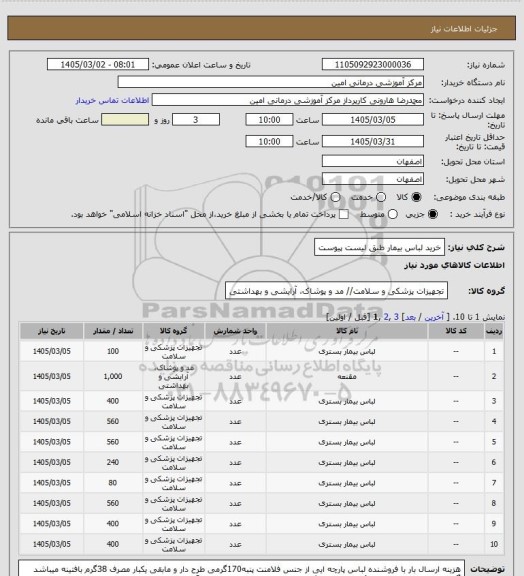Go to آخرین page link
The height and width of the screenshot is (576, 524).
(x=434, y=317)
